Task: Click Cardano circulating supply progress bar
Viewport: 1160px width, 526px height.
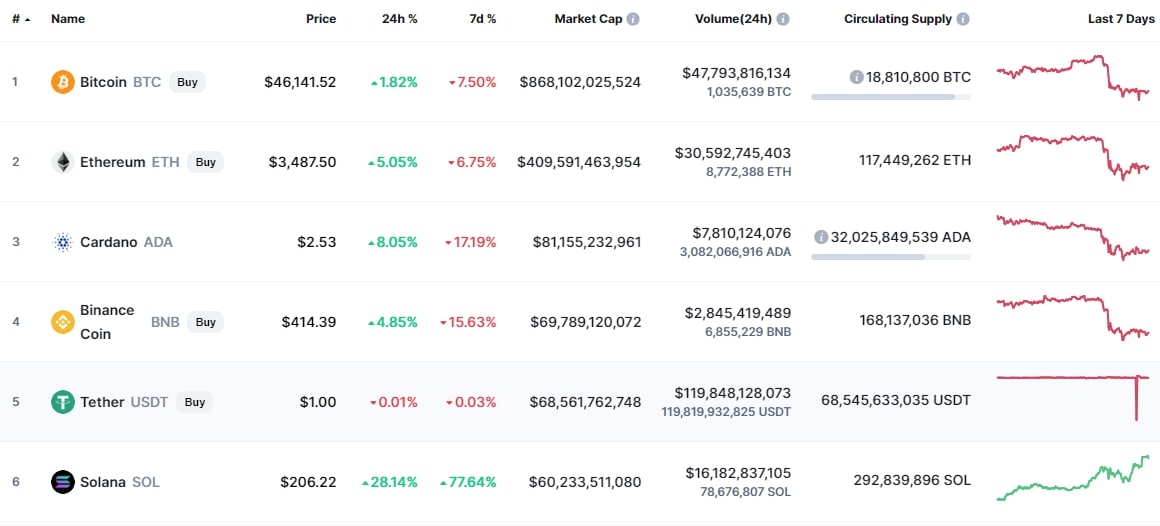Action: [x=891, y=257]
